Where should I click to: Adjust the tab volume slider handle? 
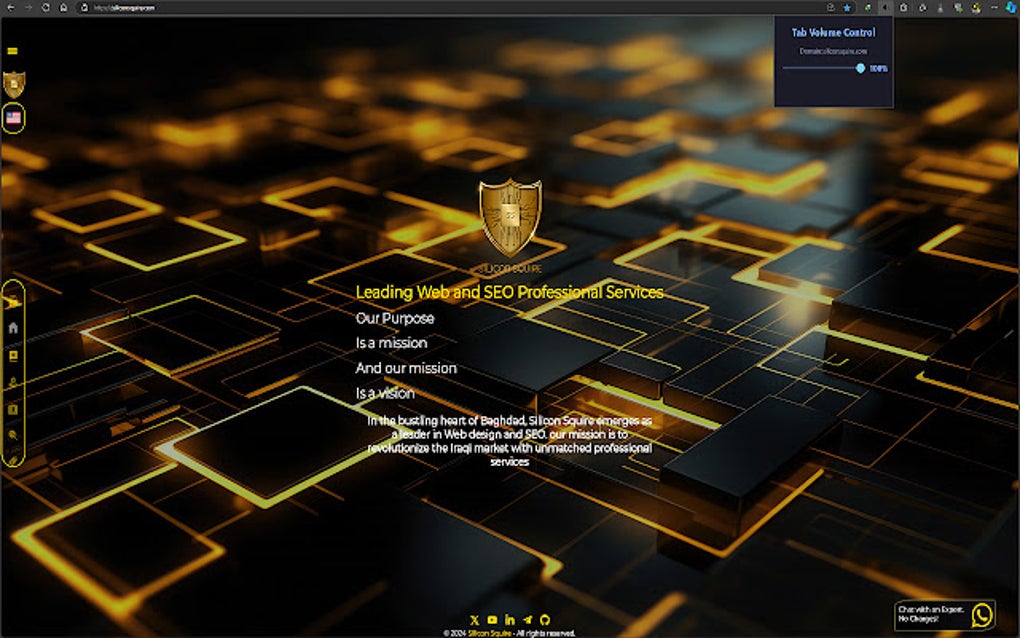860,68
